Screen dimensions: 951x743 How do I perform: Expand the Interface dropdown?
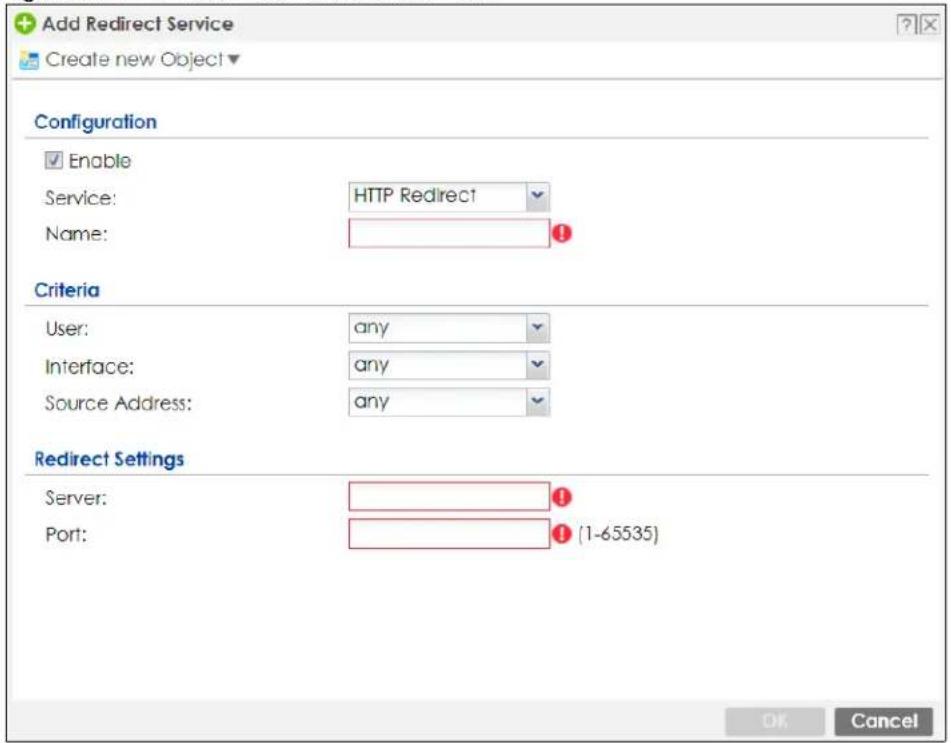coord(537,365)
